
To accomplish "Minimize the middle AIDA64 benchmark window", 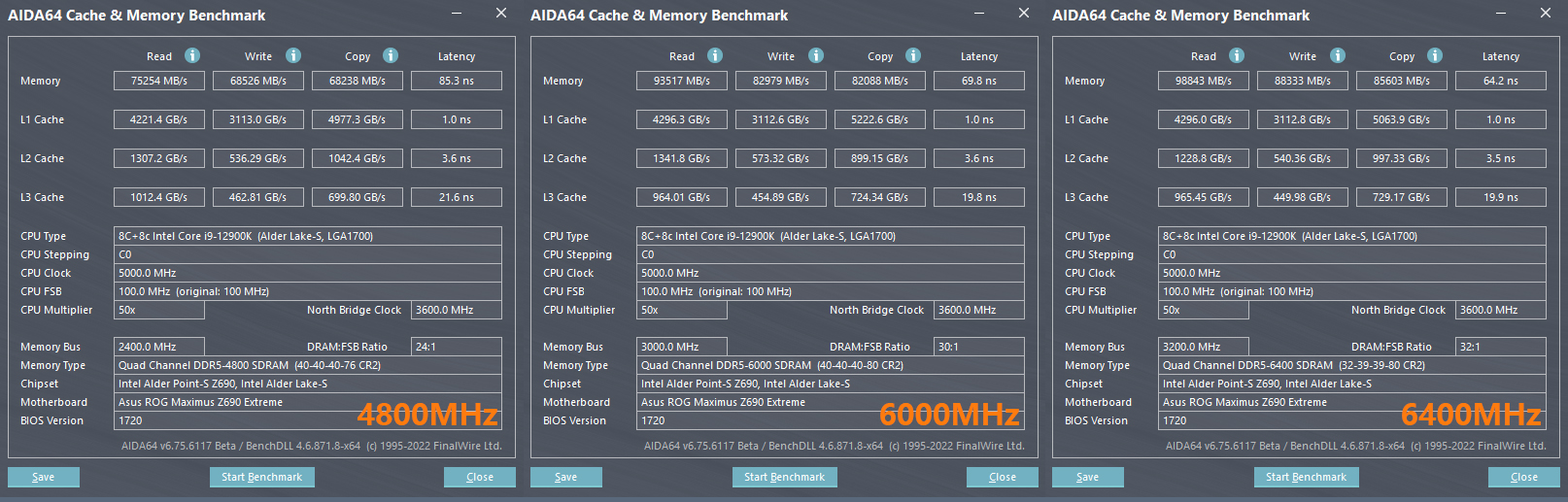I will coord(980,14).
